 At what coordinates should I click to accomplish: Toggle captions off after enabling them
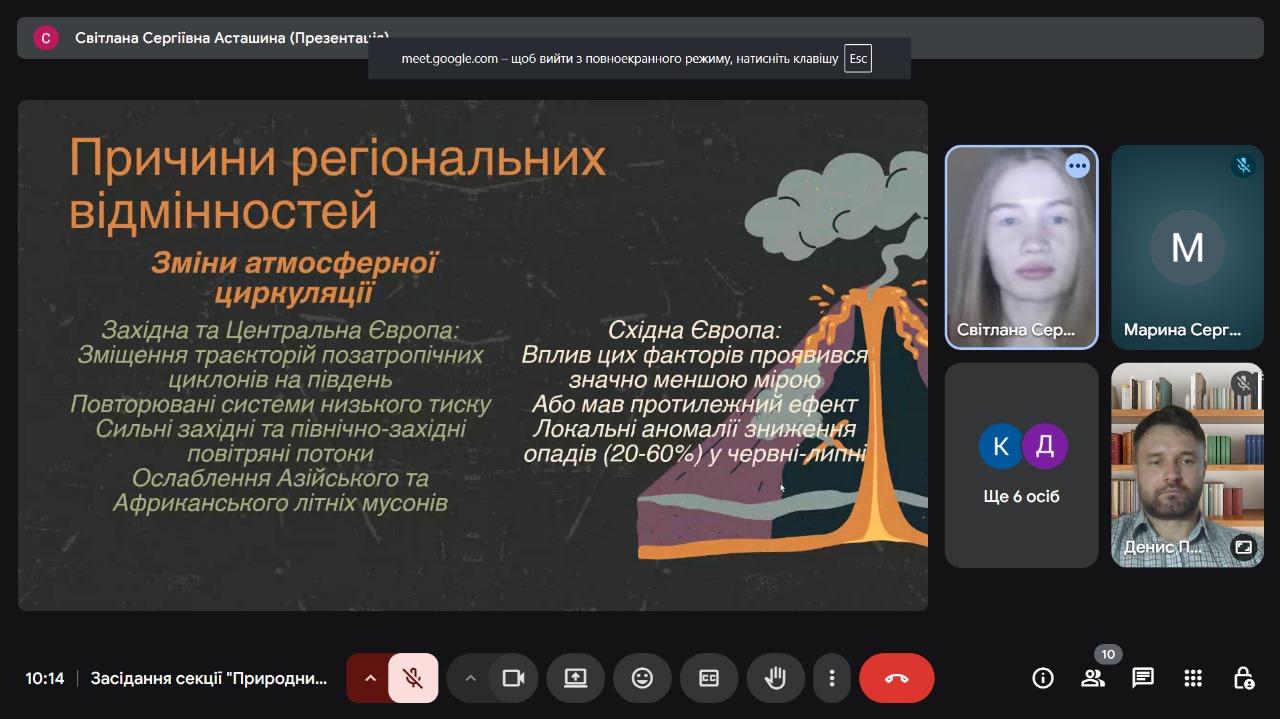click(709, 677)
